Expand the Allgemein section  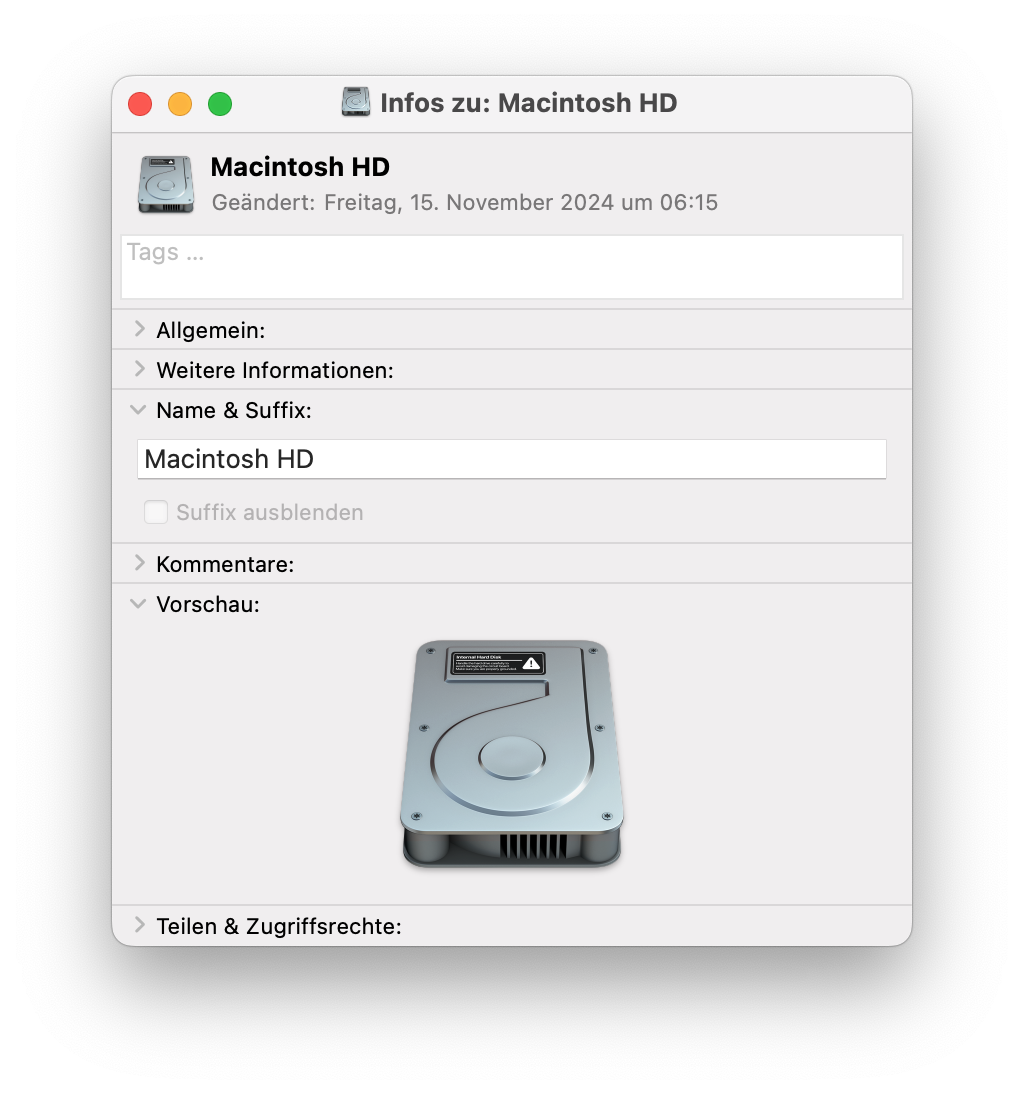click(x=140, y=329)
